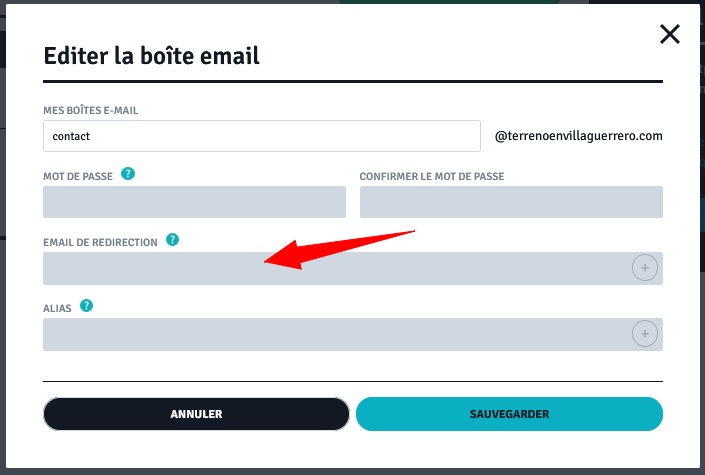The width and height of the screenshot is (705, 475).
Task: Click the Email de redirection label text
Action: click(x=100, y=243)
